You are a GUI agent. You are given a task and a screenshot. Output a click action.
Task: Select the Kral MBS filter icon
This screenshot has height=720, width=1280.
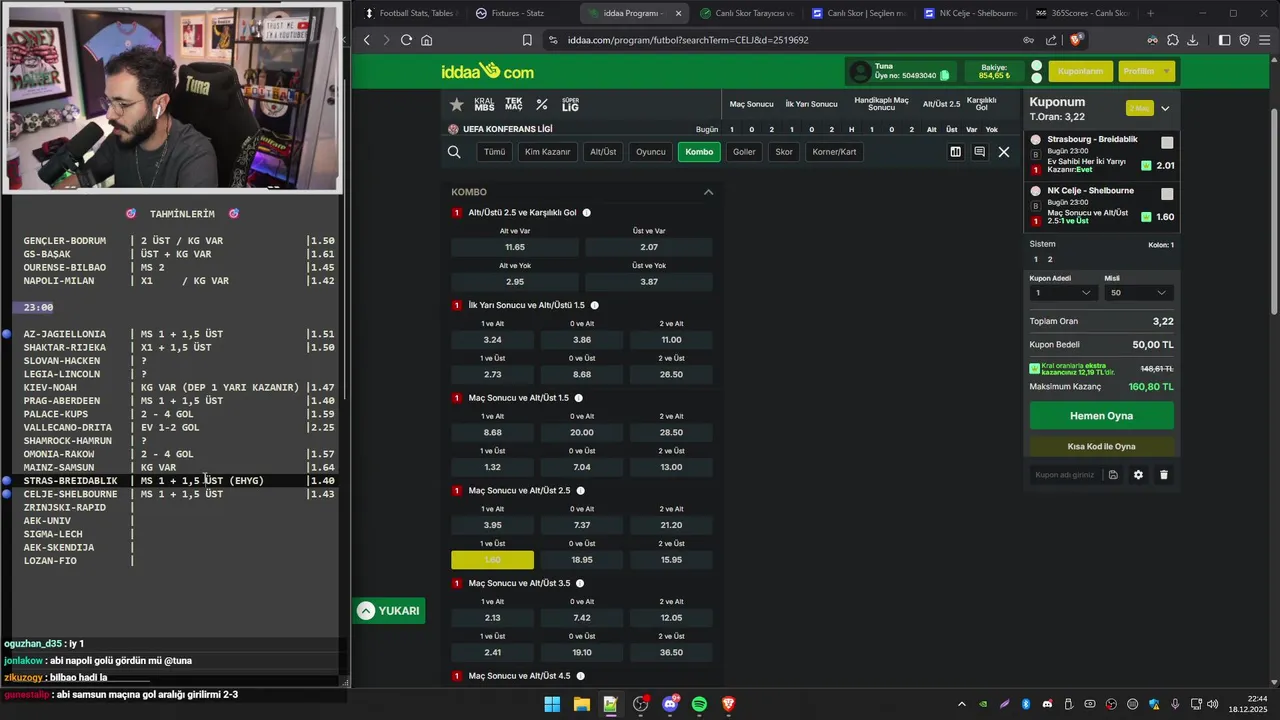click(484, 104)
